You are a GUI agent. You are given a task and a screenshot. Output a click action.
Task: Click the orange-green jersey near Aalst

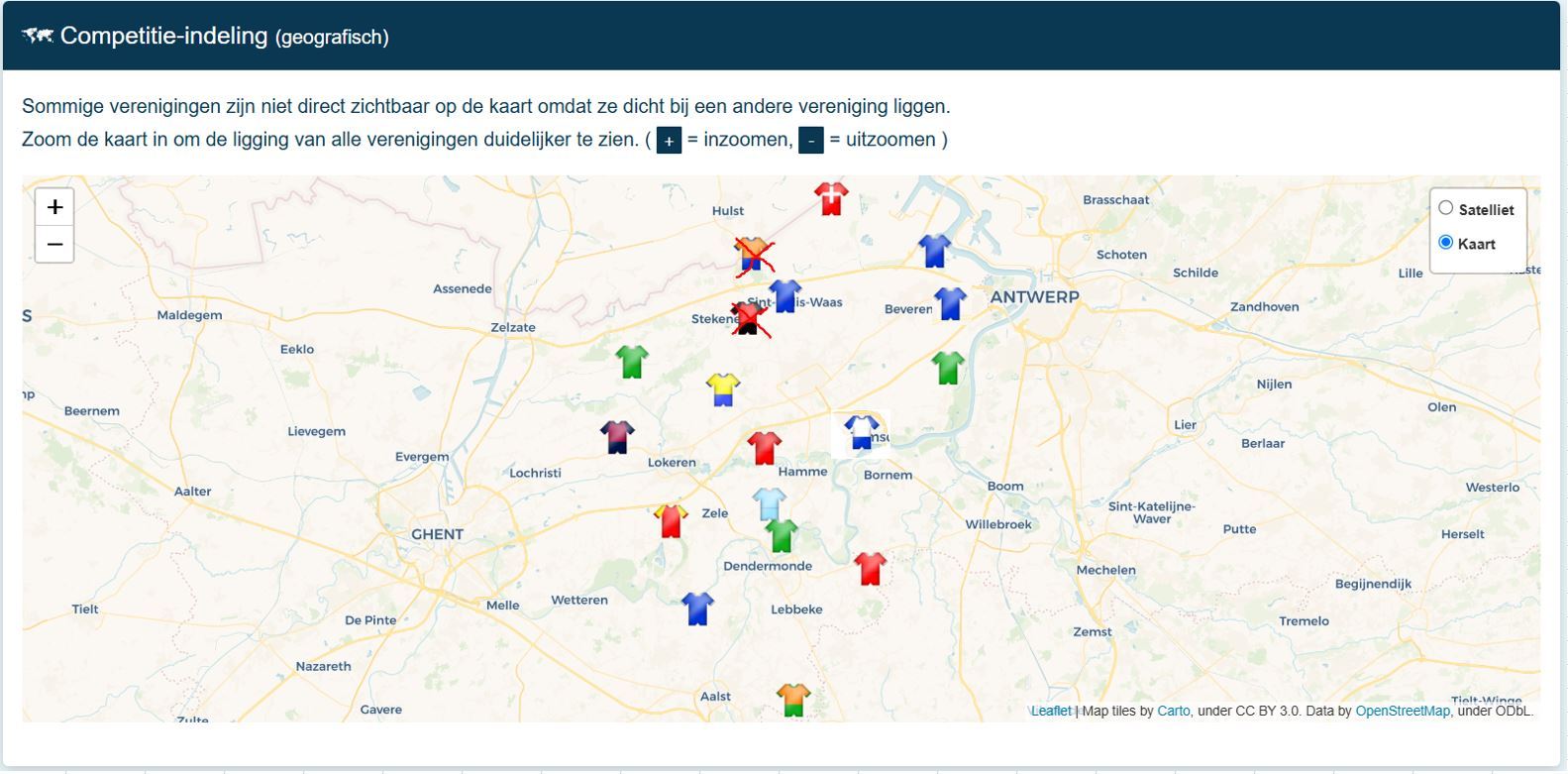coord(793,700)
